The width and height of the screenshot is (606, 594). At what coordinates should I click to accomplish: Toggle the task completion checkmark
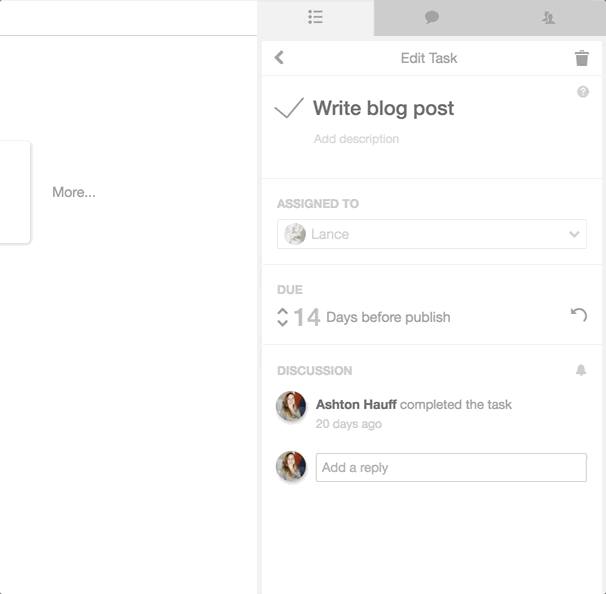click(289, 107)
